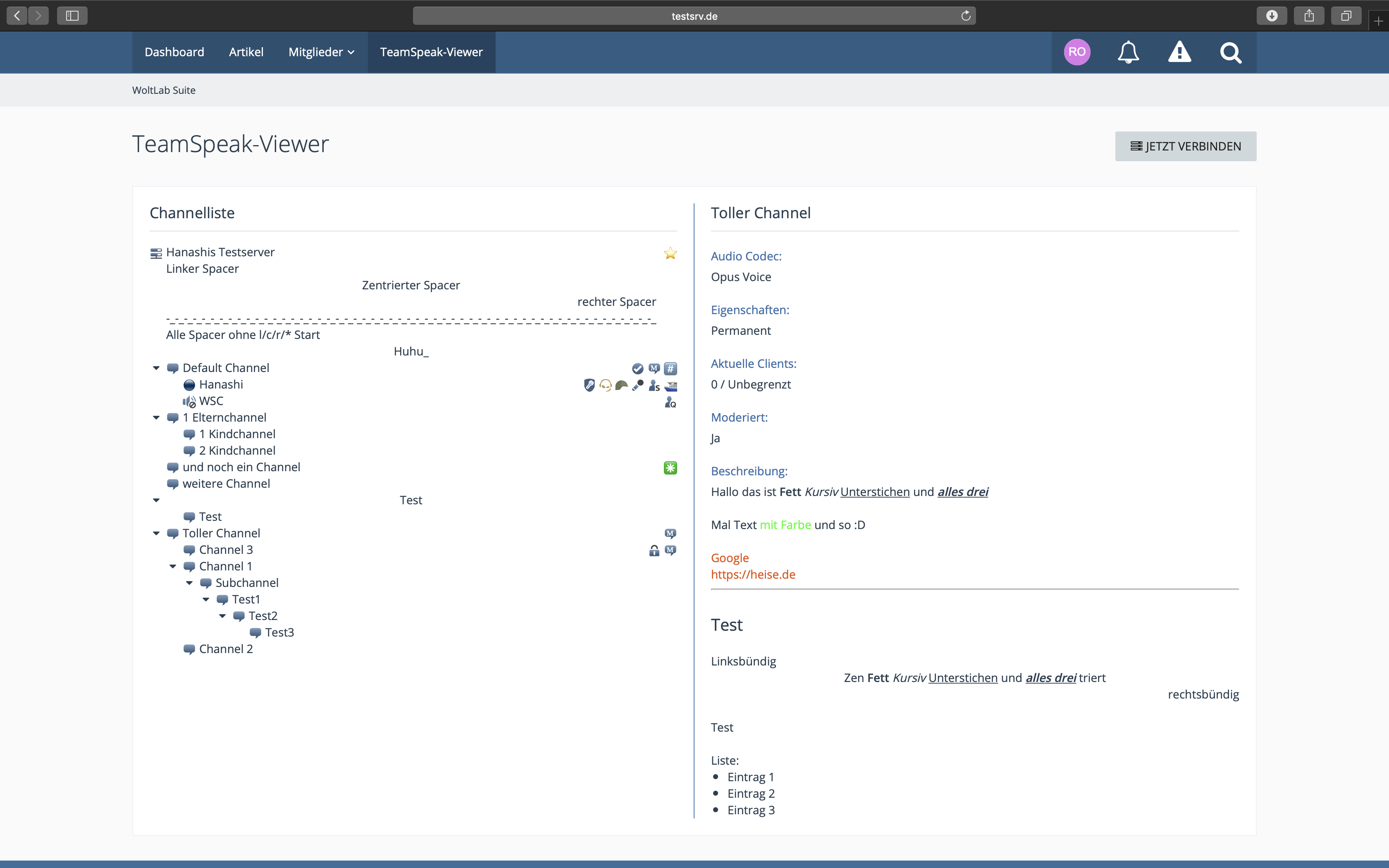
Task: Open the Artikel menu item
Action: (x=246, y=52)
